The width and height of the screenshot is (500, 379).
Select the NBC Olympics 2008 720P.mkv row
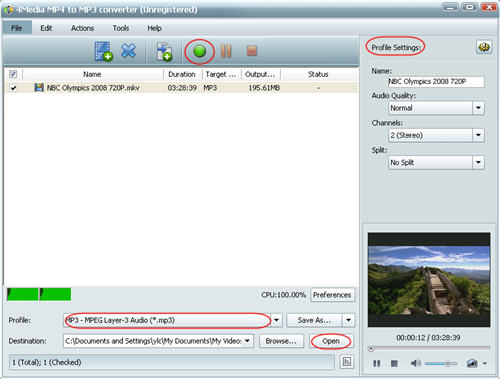click(x=181, y=88)
